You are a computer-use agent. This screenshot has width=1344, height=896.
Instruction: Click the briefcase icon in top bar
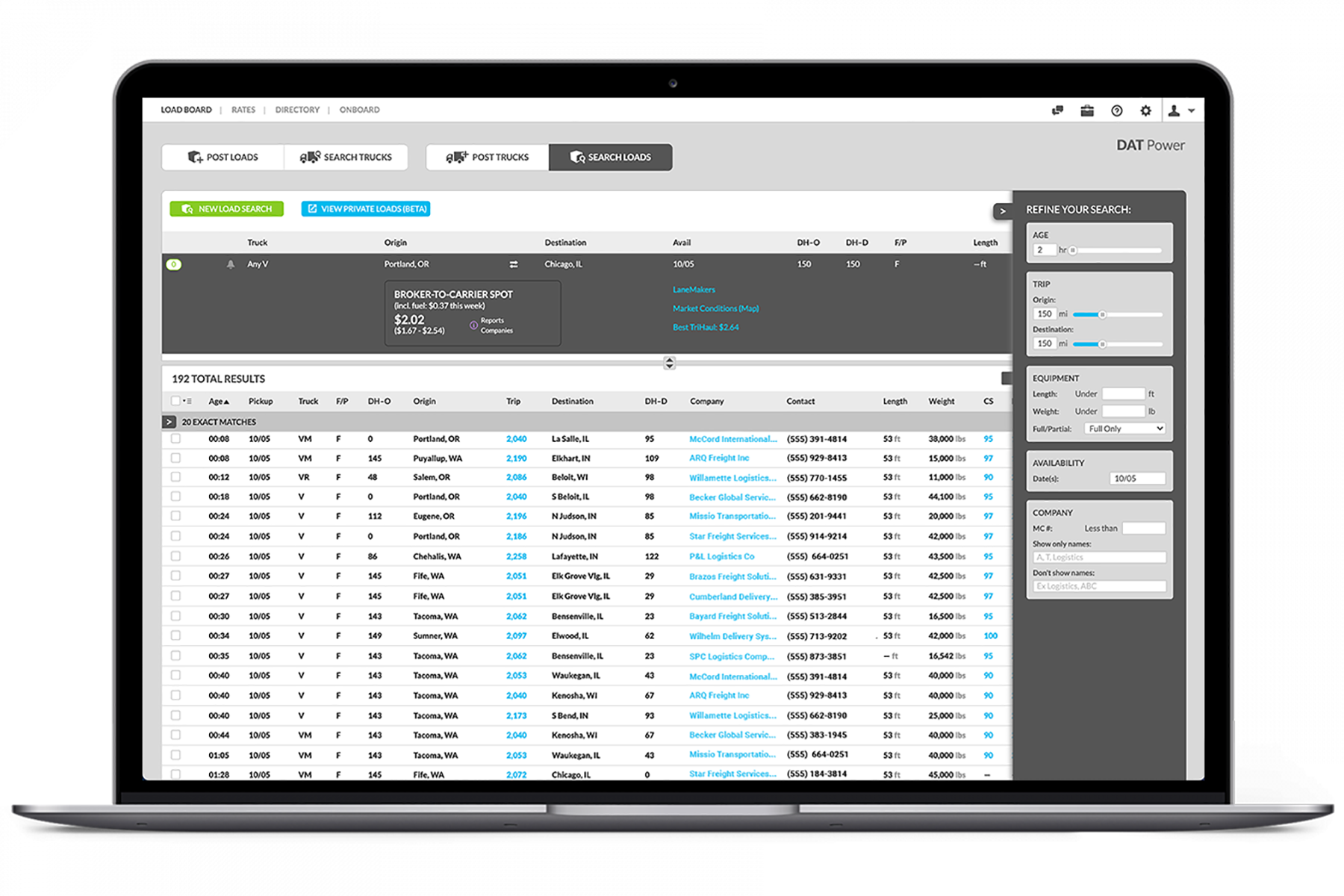pos(1087,111)
